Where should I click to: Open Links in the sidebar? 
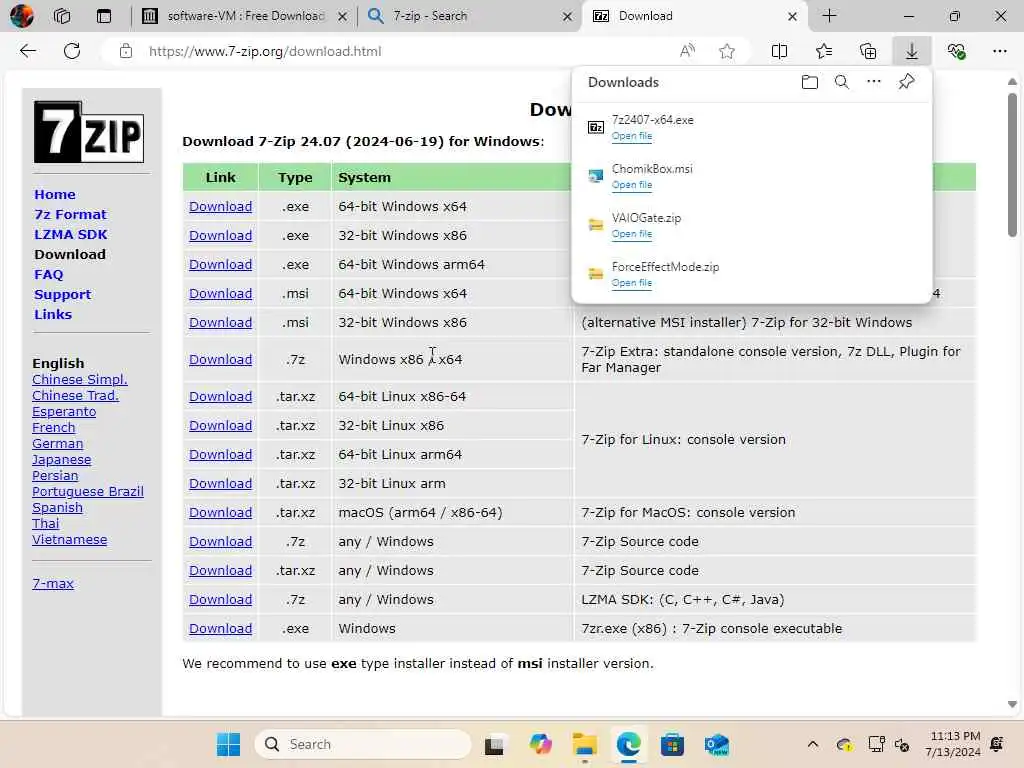[x=53, y=314]
